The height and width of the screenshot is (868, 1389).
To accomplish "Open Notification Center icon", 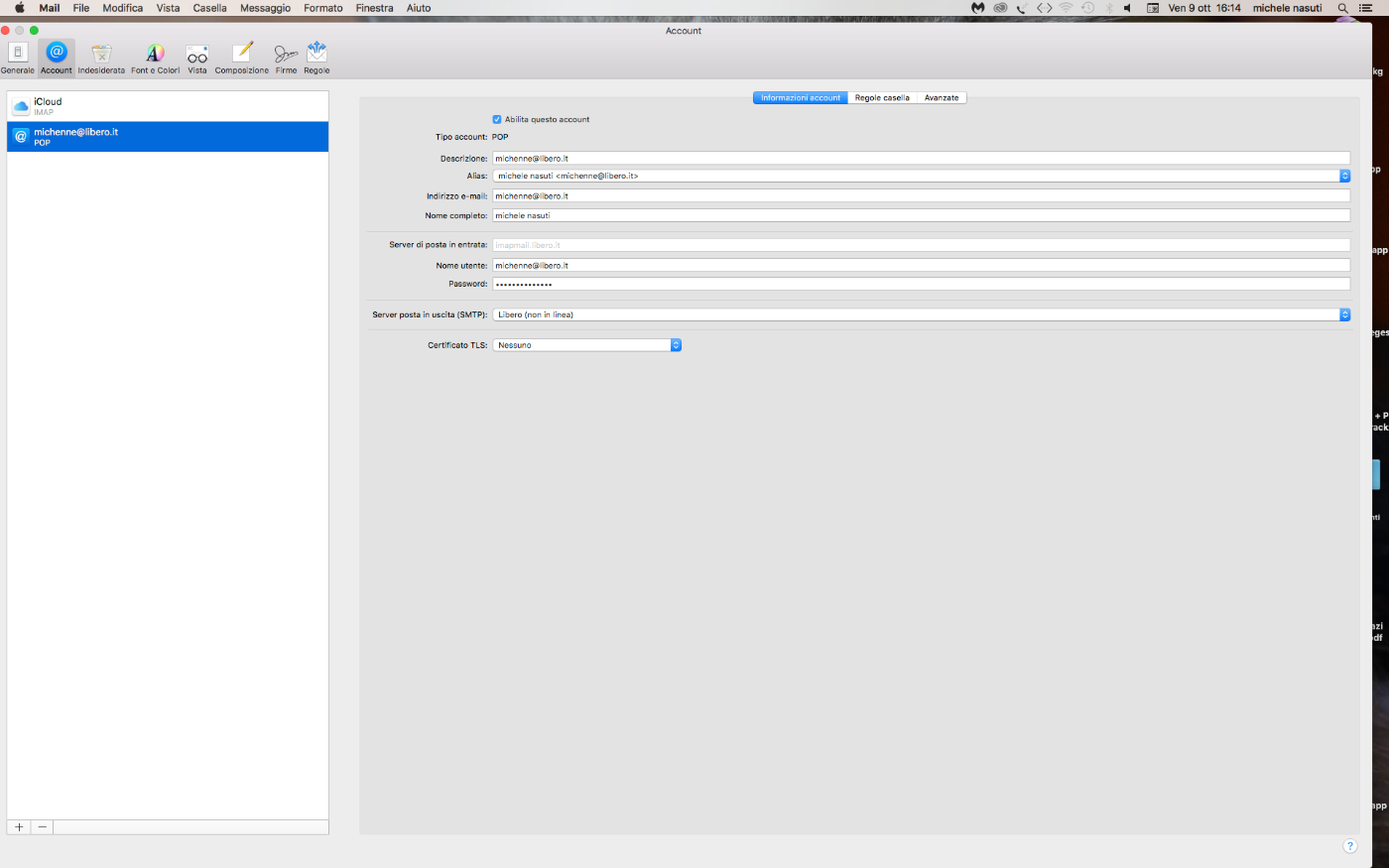I will [1366, 8].
